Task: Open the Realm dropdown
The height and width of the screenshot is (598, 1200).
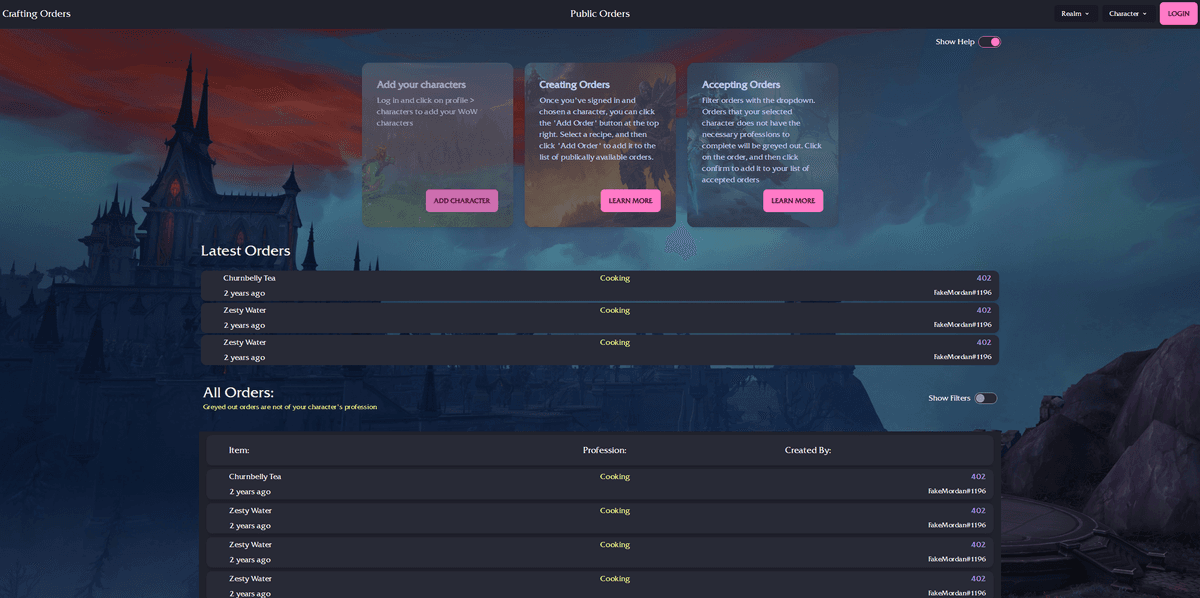Action: 1075,14
